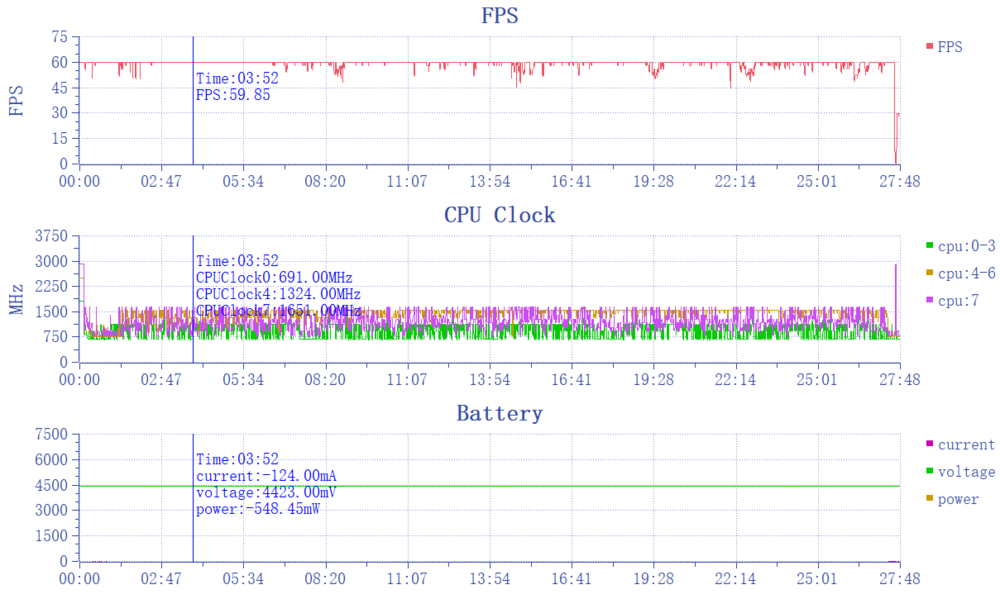Click the FPS chart title

pyautogui.click(x=499, y=16)
